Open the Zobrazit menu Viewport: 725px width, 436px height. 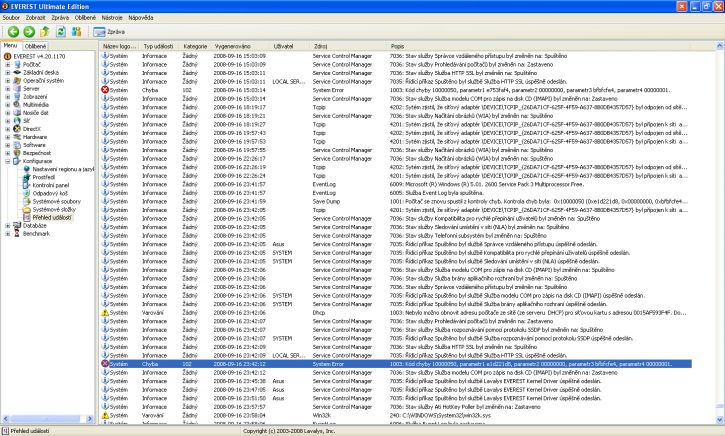(36, 18)
